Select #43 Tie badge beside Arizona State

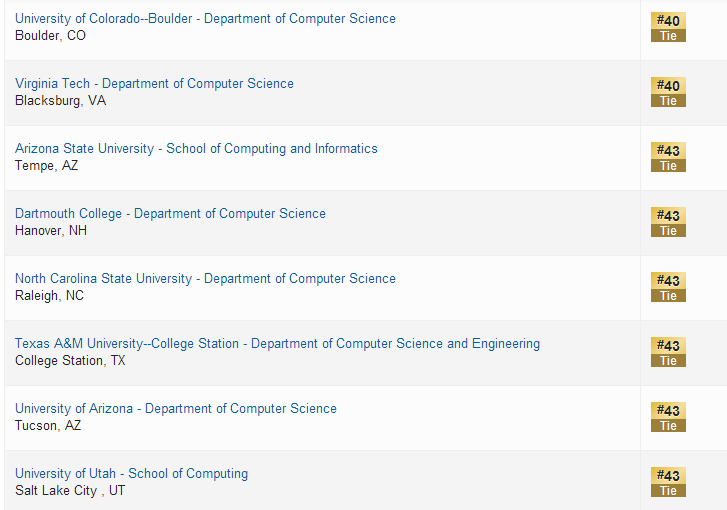pos(668,157)
